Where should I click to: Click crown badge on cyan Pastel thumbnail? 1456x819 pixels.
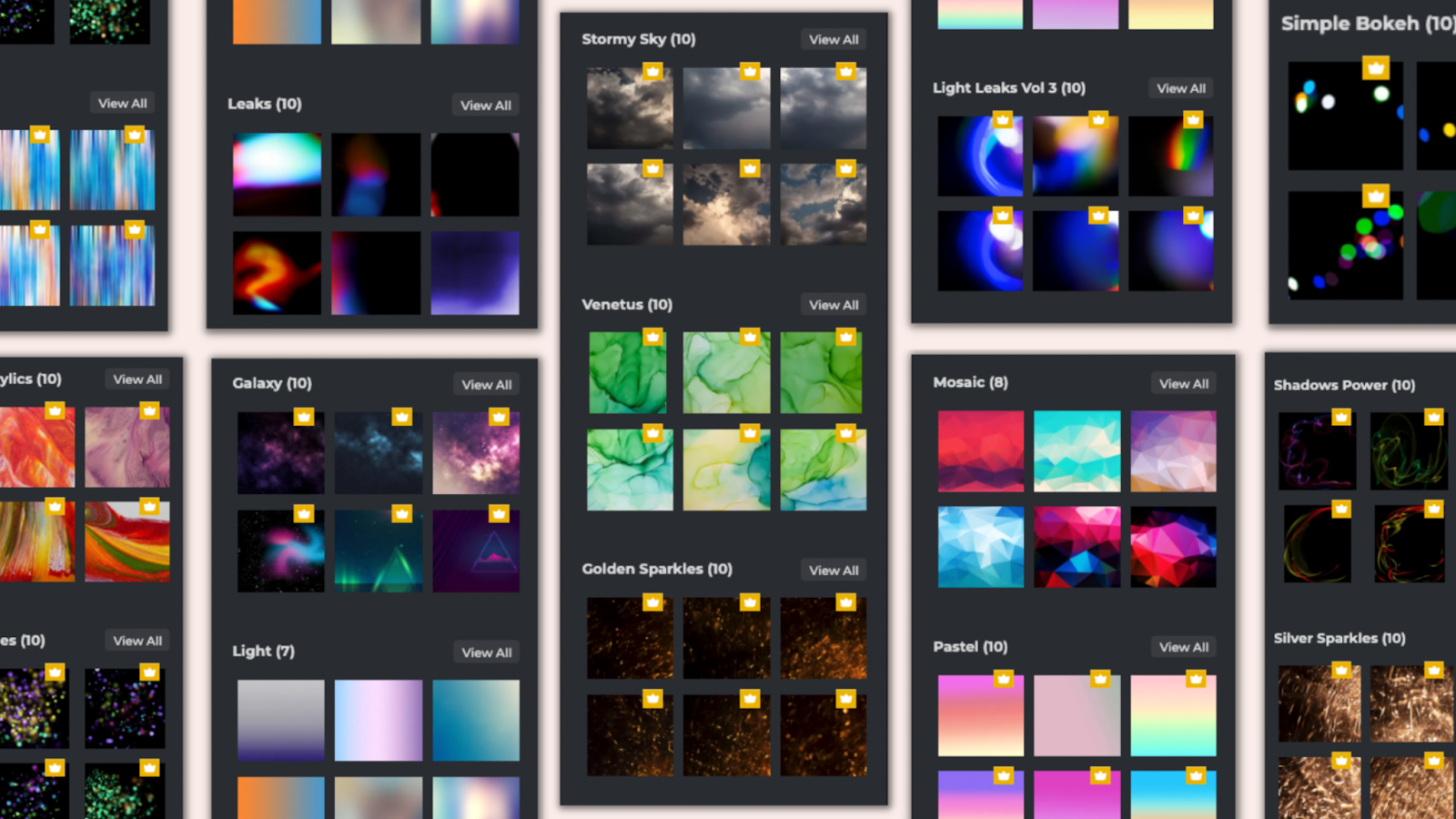coord(1196,775)
